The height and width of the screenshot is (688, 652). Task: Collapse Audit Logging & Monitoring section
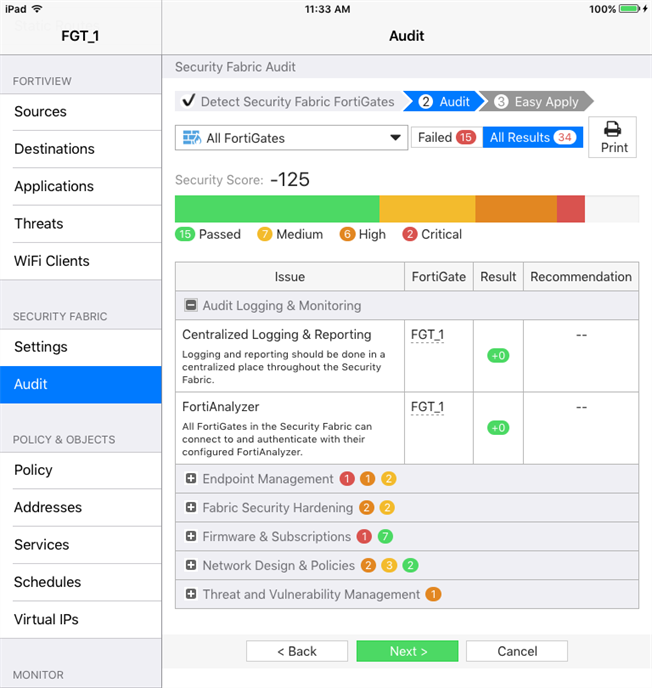(x=191, y=306)
